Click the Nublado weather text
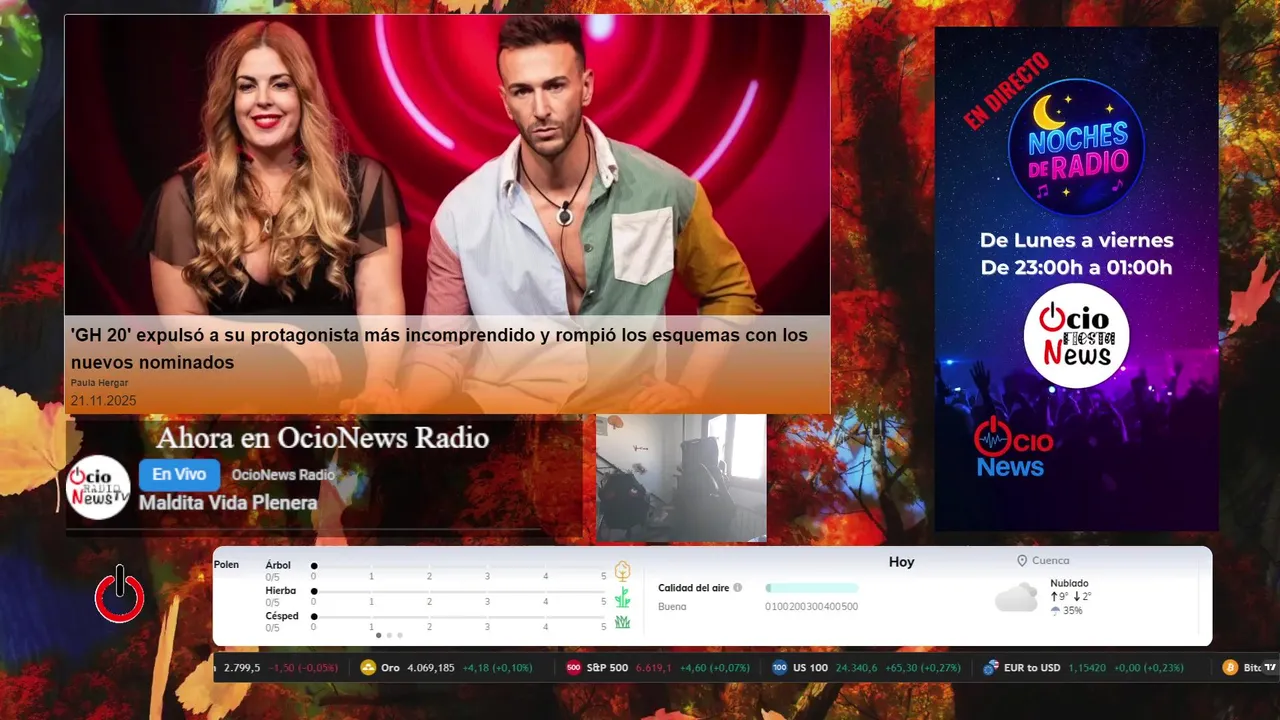This screenshot has width=1280, height=720. pyautogui.click(x=1069, y=583)
